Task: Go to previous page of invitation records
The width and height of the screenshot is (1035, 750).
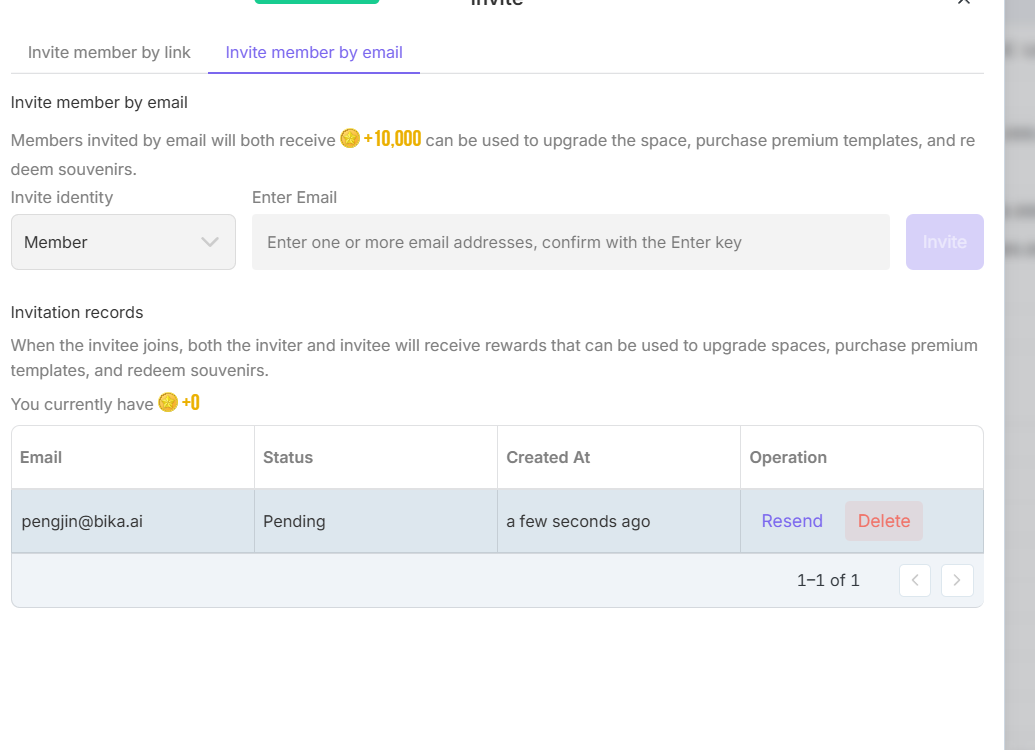Action: [x=915, y=580]
